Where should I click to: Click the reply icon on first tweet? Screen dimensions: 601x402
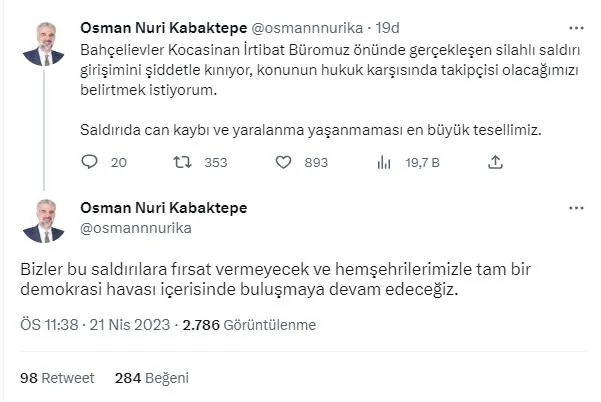[x=89, y=163]
